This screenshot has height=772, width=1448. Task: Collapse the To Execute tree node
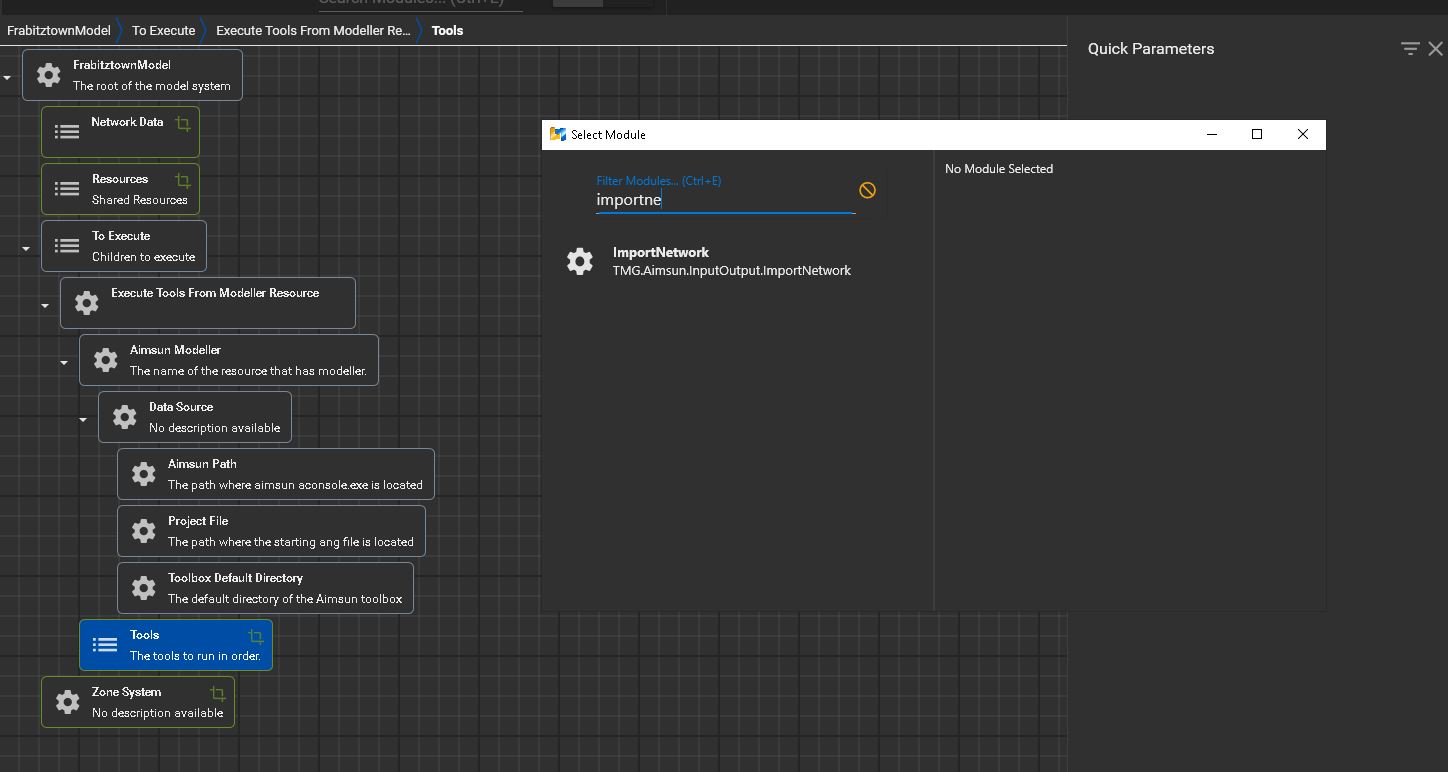26,248
